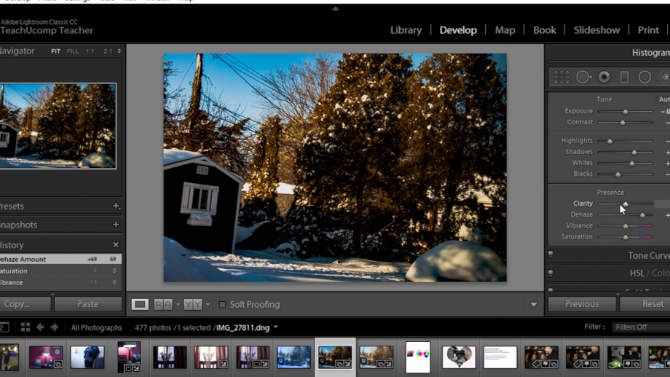Select the Saturation history step
Viewport: 670px width, 377px height.
point(61,271)
